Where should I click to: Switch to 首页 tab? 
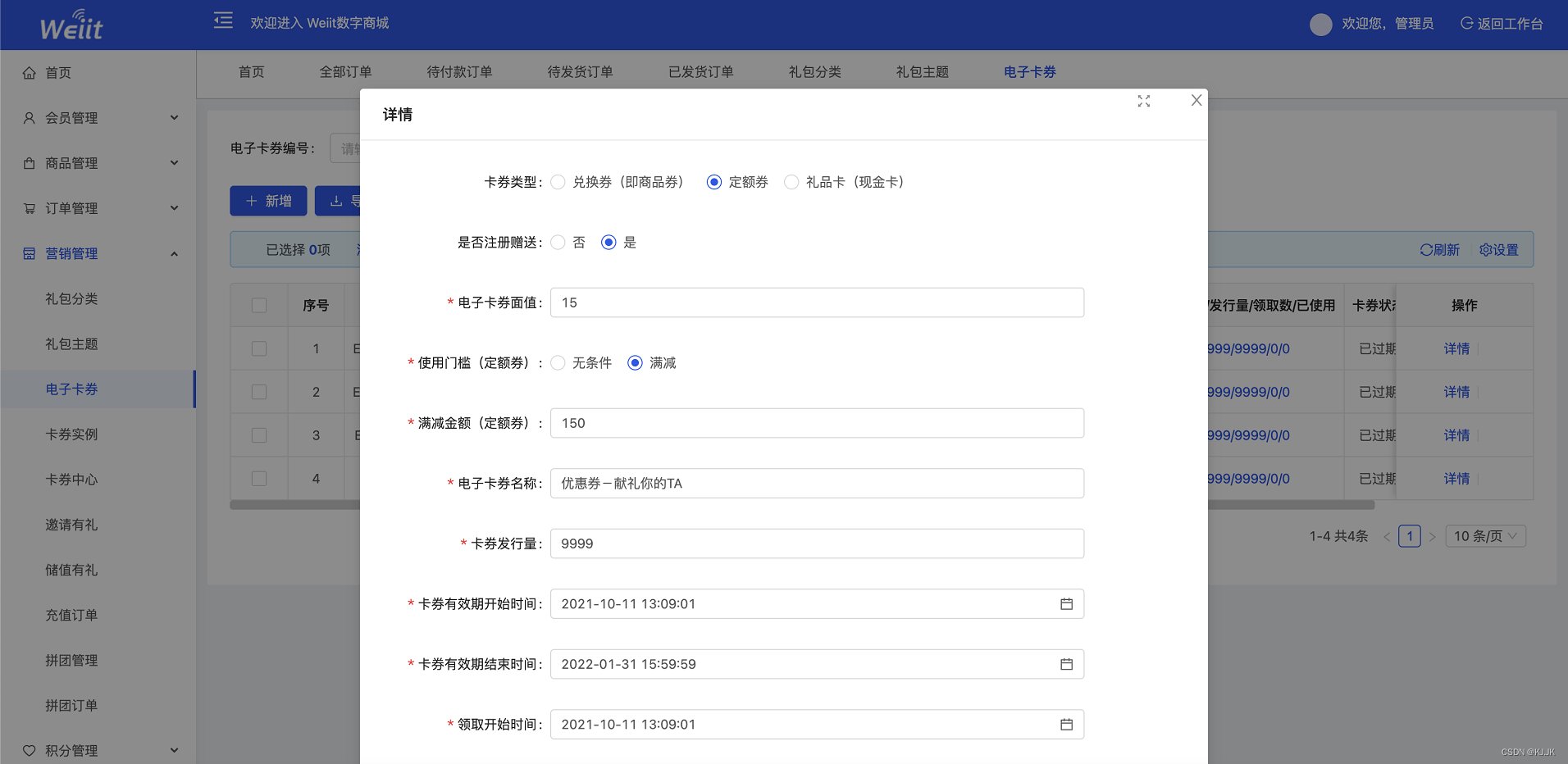[x=252, y=72]
